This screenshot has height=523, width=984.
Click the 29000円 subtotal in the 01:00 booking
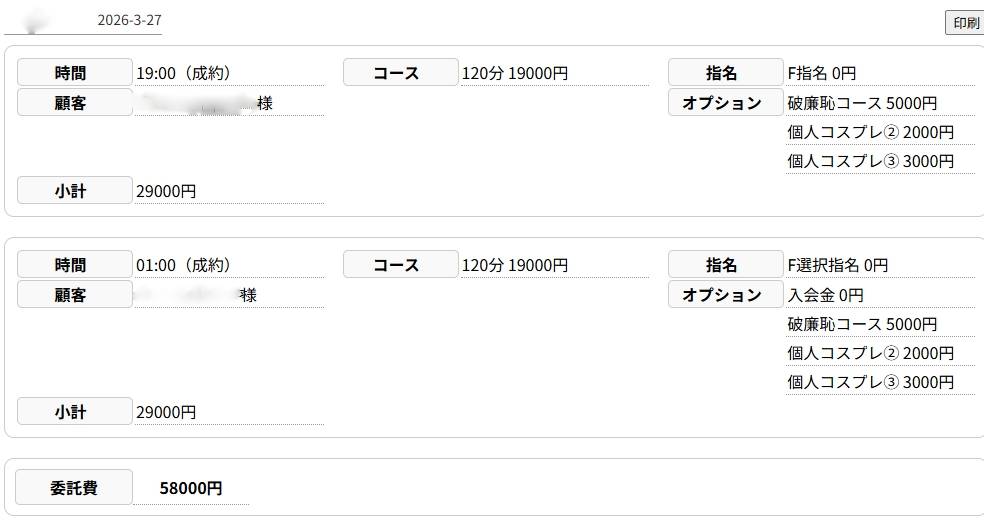pyautogui.click(x=166, y=412)
